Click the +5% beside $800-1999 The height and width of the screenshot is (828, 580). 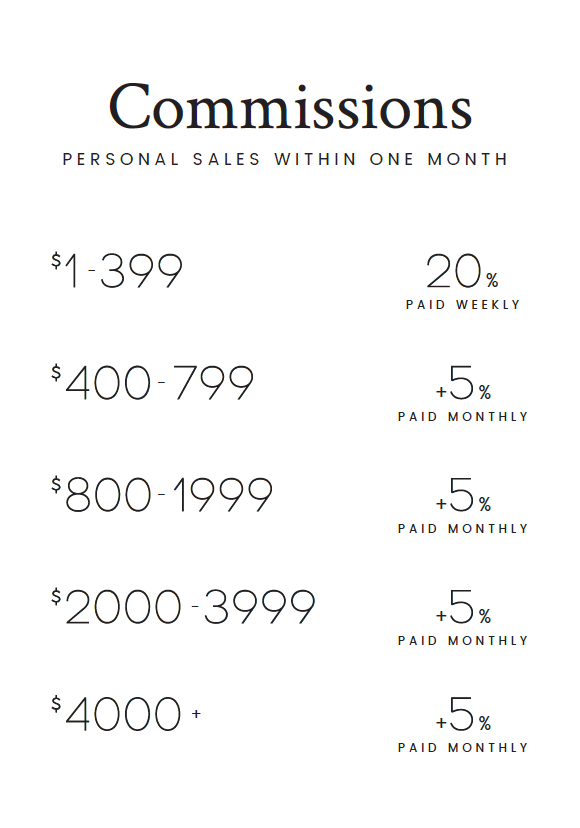click(463, 495)
